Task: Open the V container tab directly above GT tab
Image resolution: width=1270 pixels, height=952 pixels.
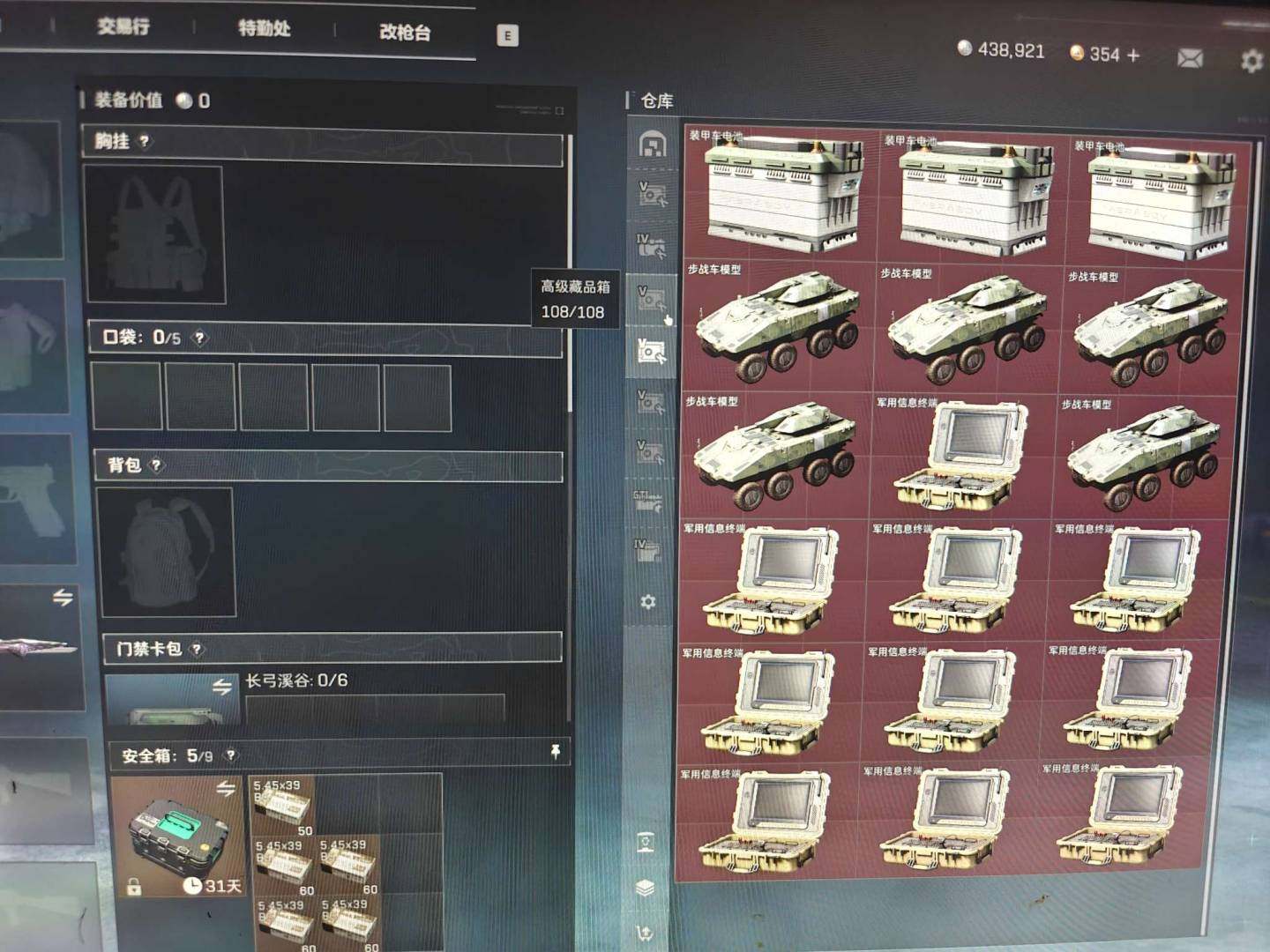Action: click(650, 452)
